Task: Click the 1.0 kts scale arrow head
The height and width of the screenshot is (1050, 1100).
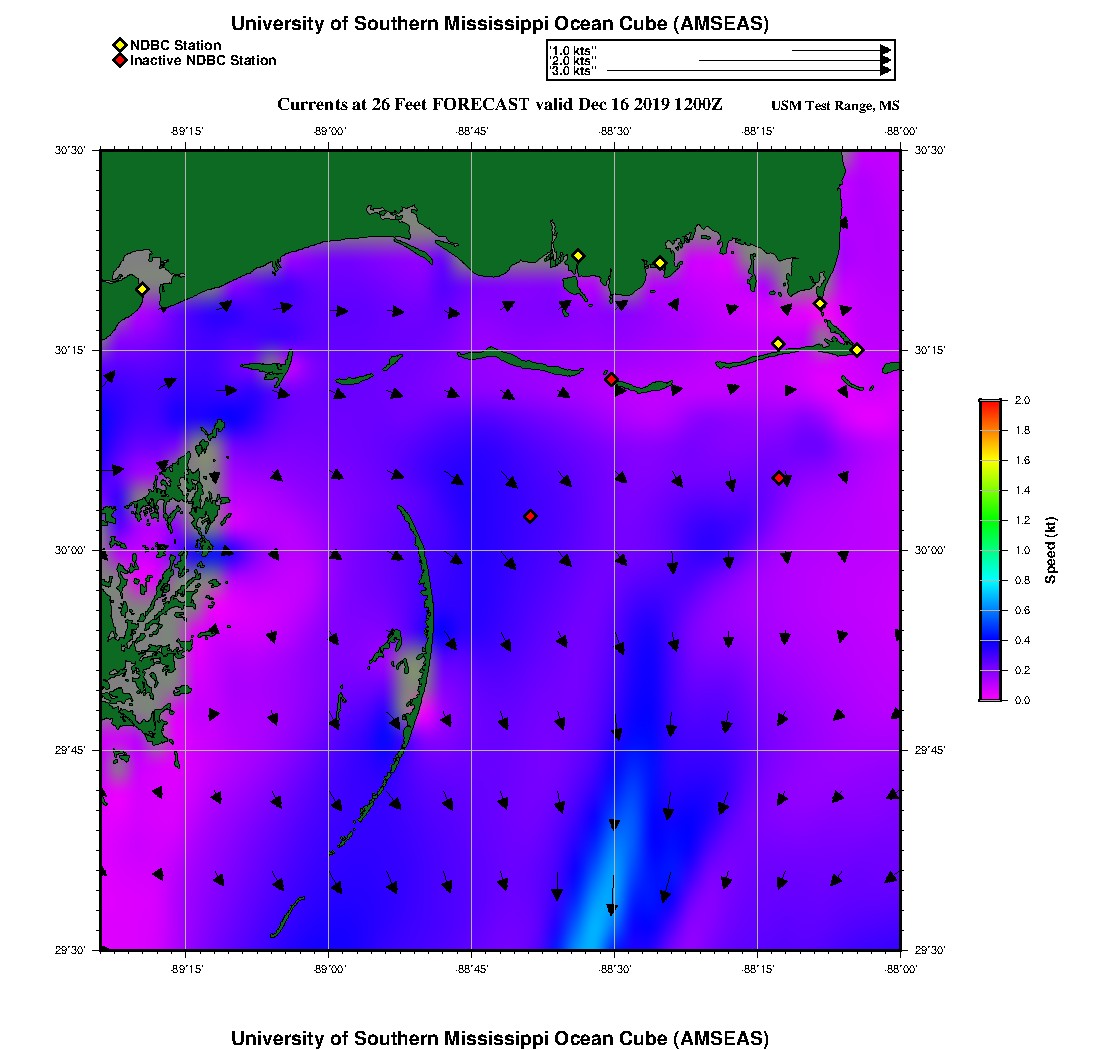Action: pyautogui.click(x=885, y=49)
